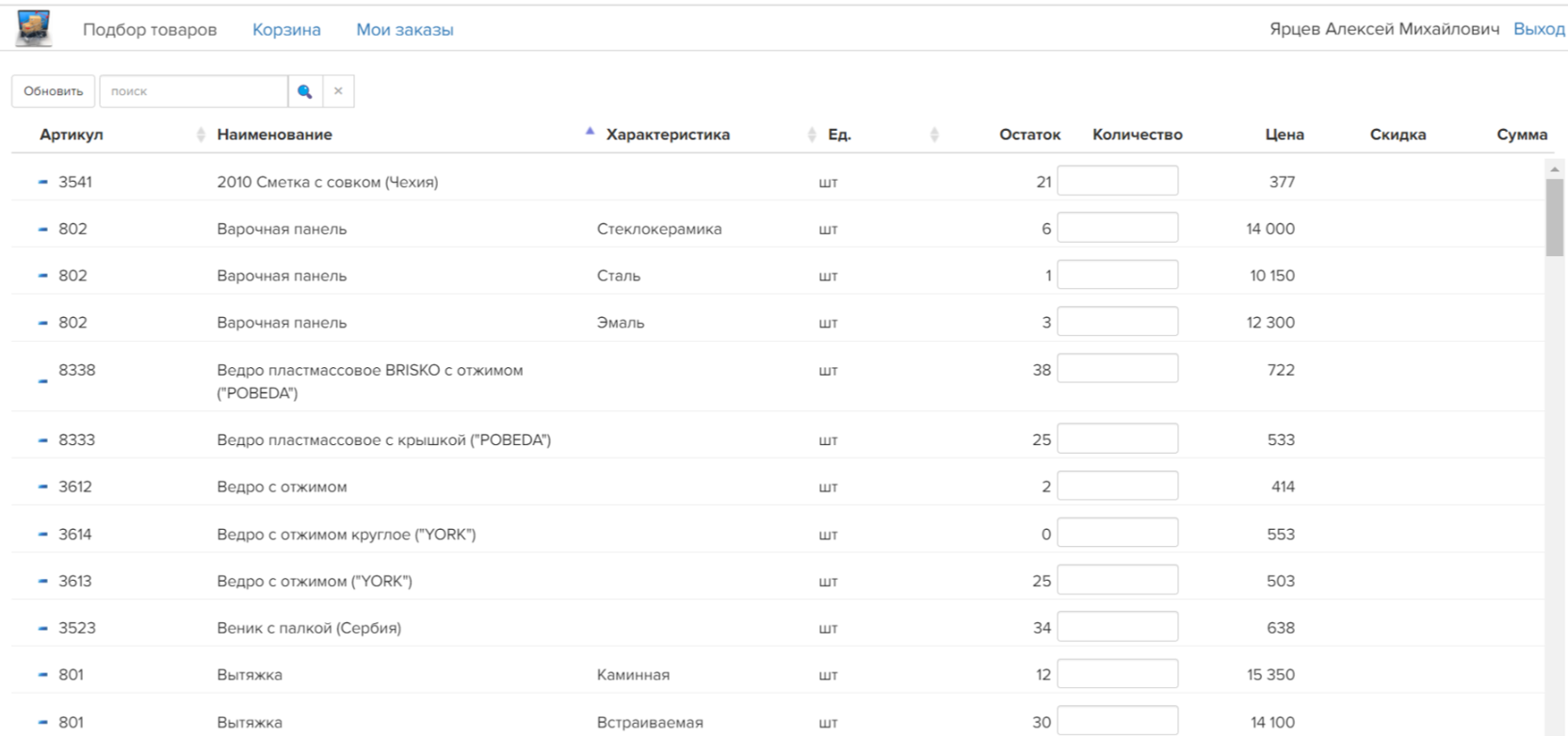Click the dash icon beside article 3614
Viewport: 1568px width, 736px height.
(43, 534)
